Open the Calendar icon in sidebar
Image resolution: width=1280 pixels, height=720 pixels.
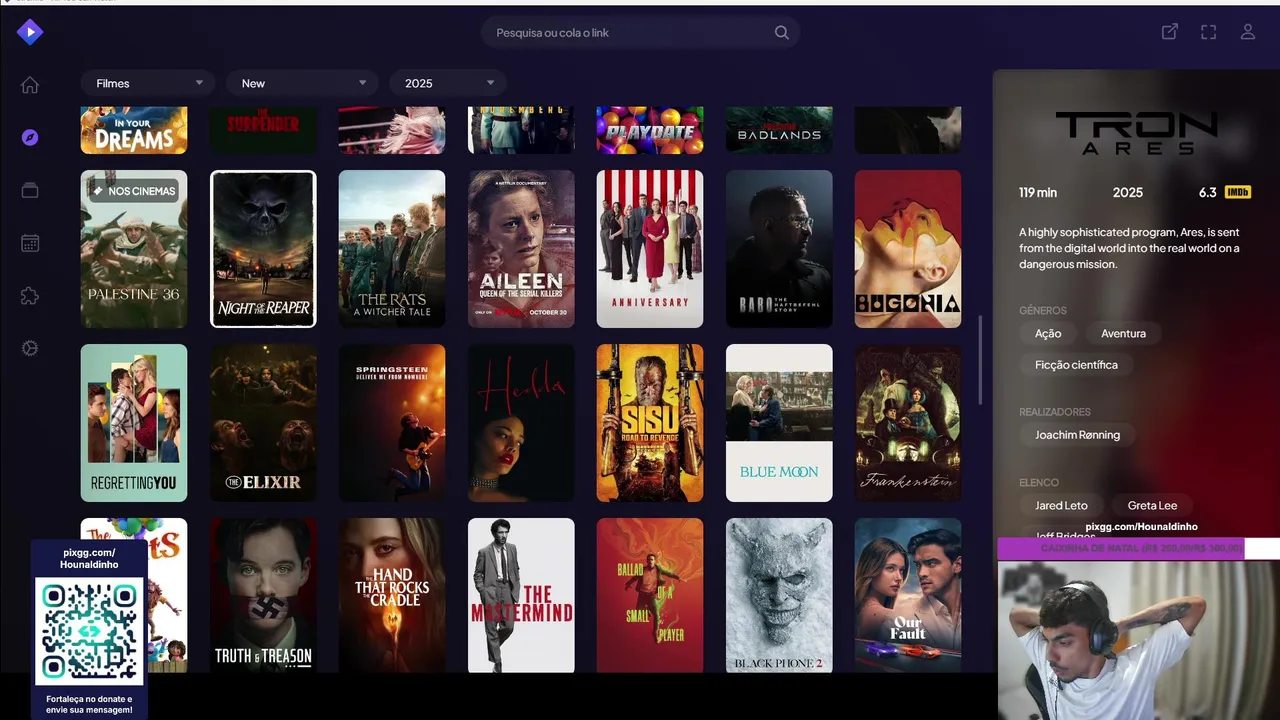pyautogui.click(x=30, y=243)
